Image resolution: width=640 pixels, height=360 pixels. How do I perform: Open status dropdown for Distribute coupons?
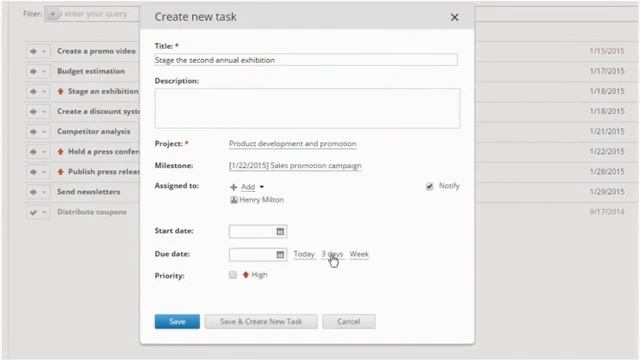(44, 212)
